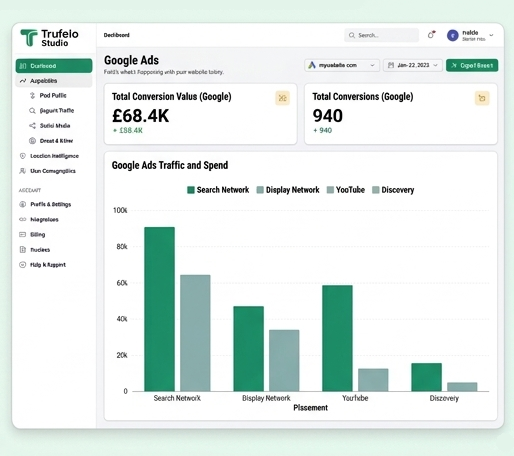Toggle Discovery legend entry
514x456 pixels.
point(393,190)
